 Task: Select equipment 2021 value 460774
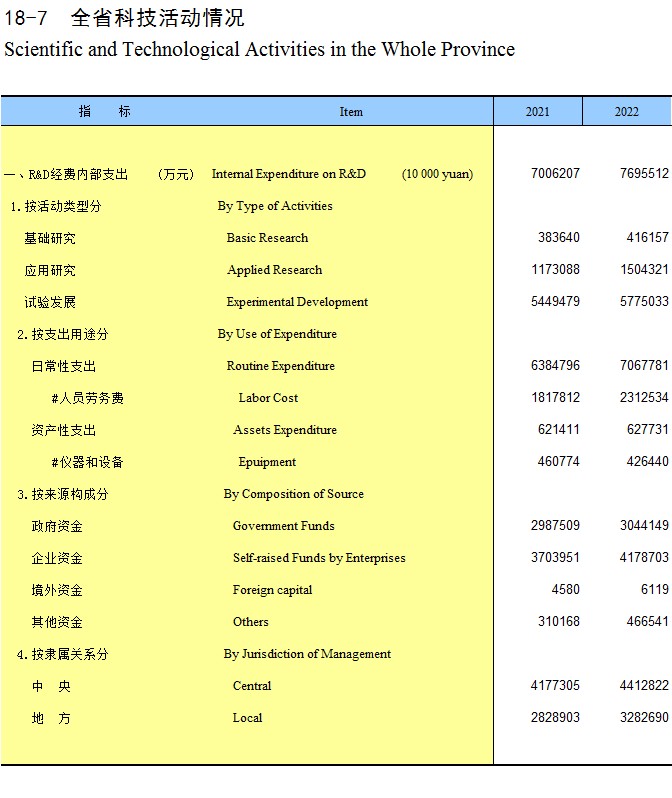pyautogui.click(x=558, y=462)
